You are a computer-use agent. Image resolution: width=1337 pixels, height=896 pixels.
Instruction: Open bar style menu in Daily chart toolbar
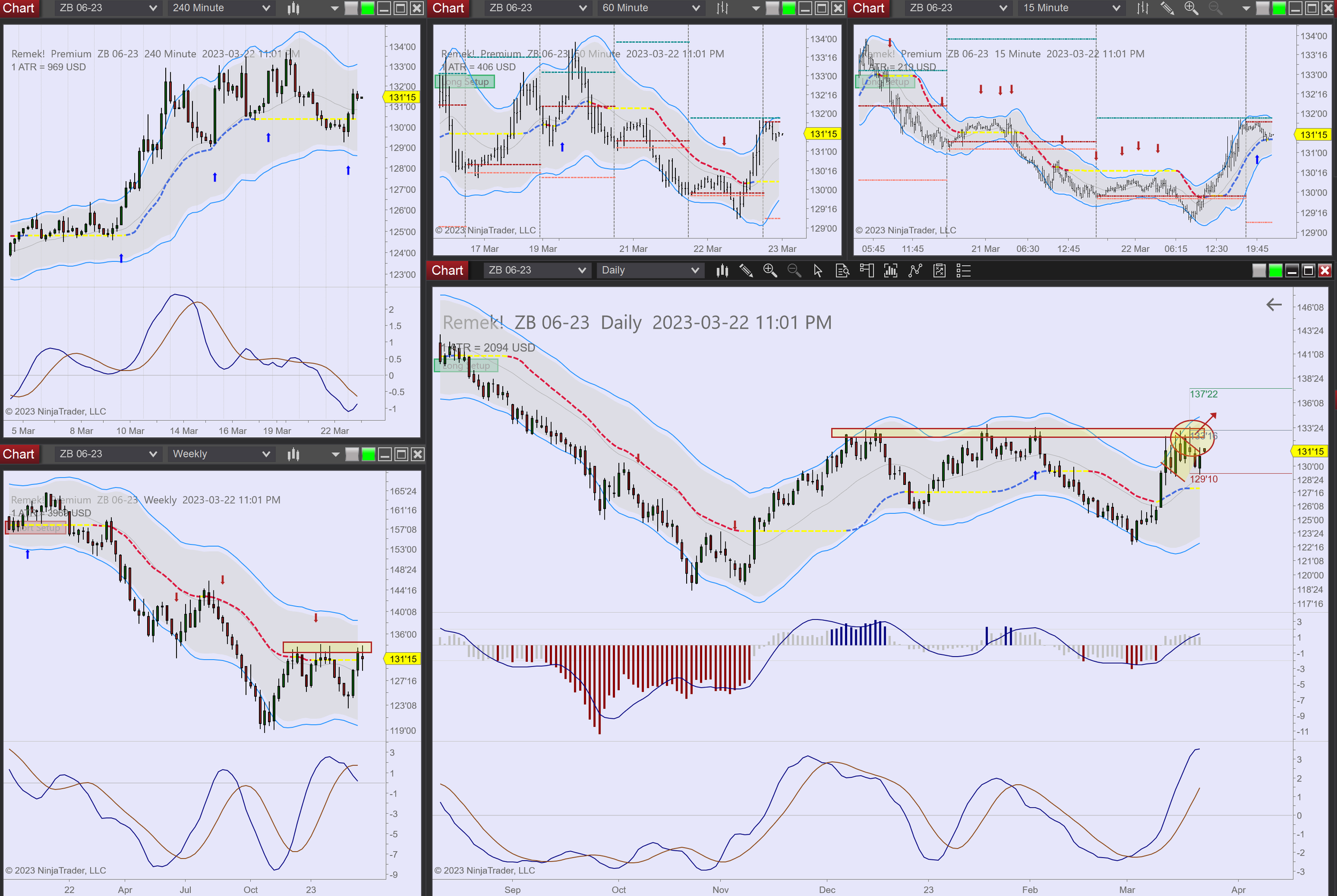pyautogui.click(x=722, y=271)
